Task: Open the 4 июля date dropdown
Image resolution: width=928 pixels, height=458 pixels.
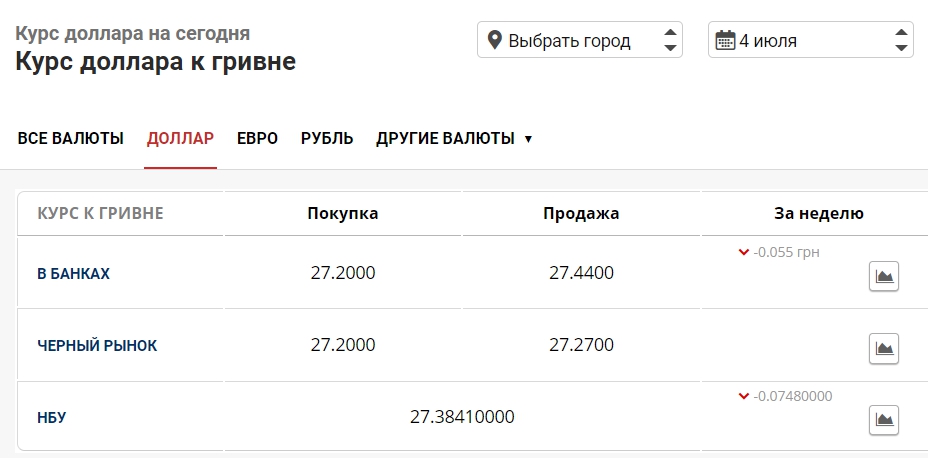Action: pyautogui.click(x=810, y=41)
